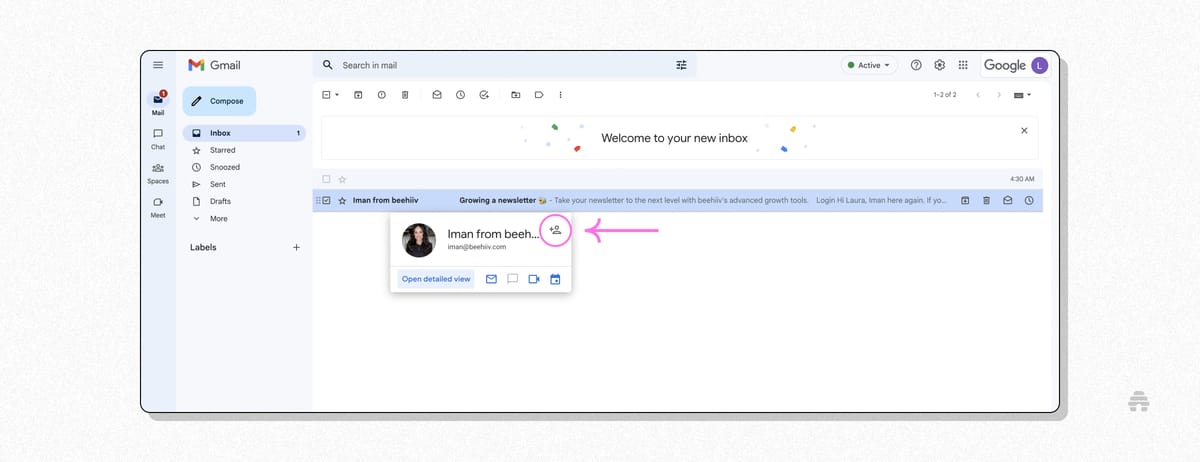Tick the checkbox on the 4:30 AM email row
Image resolution: width=1200 pixels, height=462 pixels.
coord(326,179)
